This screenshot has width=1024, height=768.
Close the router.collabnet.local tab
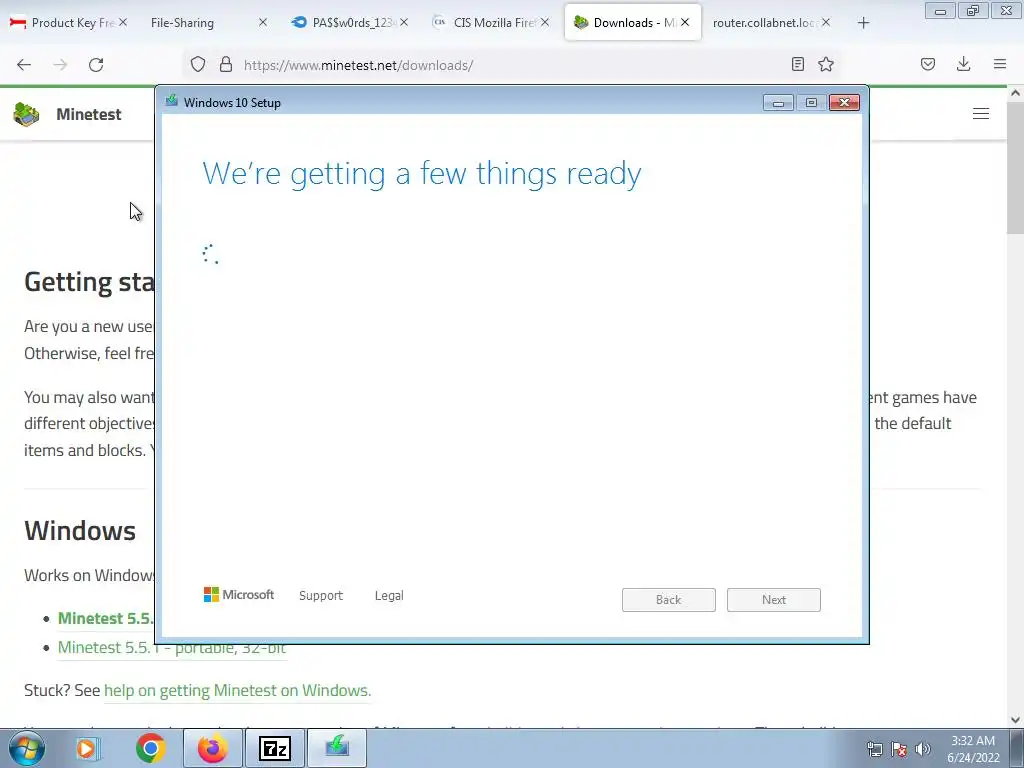[826, 23]
